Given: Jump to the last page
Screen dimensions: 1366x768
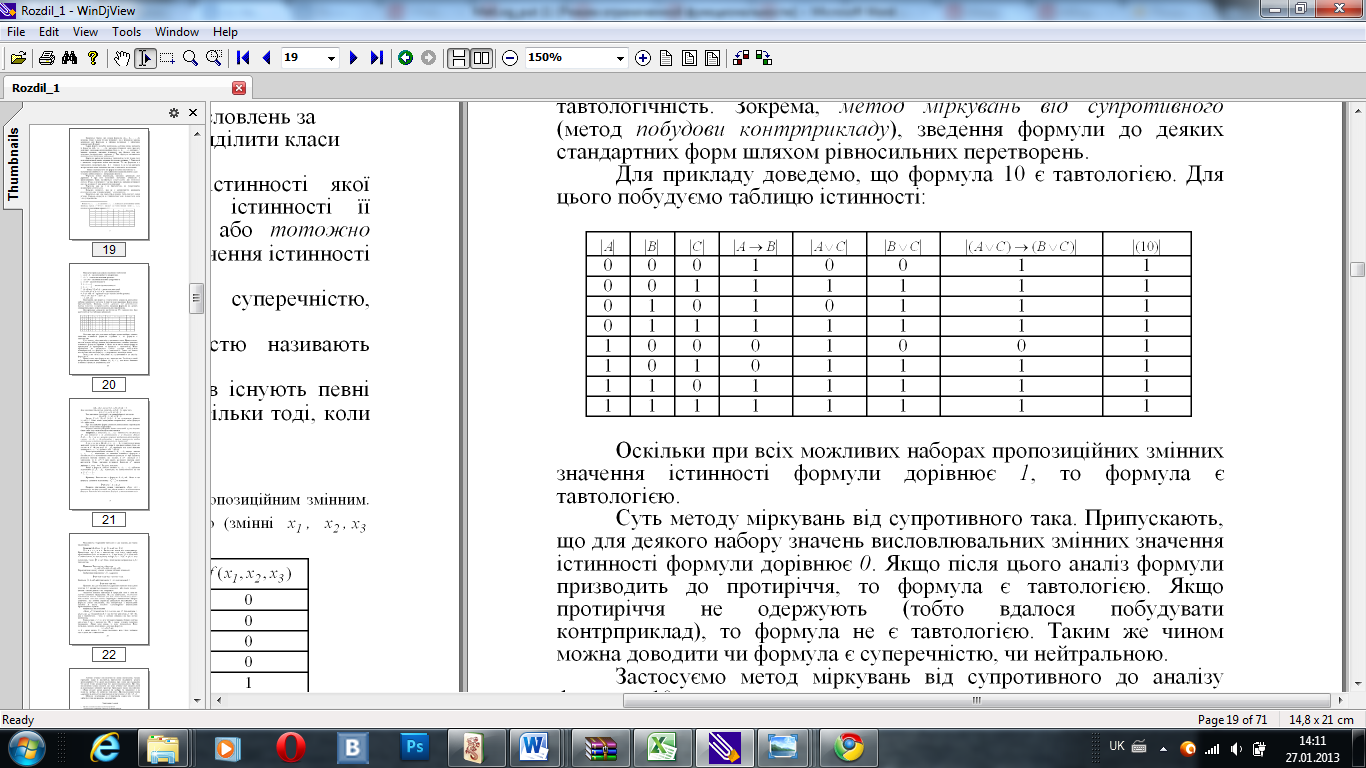Looking at the screenshot, I should coord(376,58).
